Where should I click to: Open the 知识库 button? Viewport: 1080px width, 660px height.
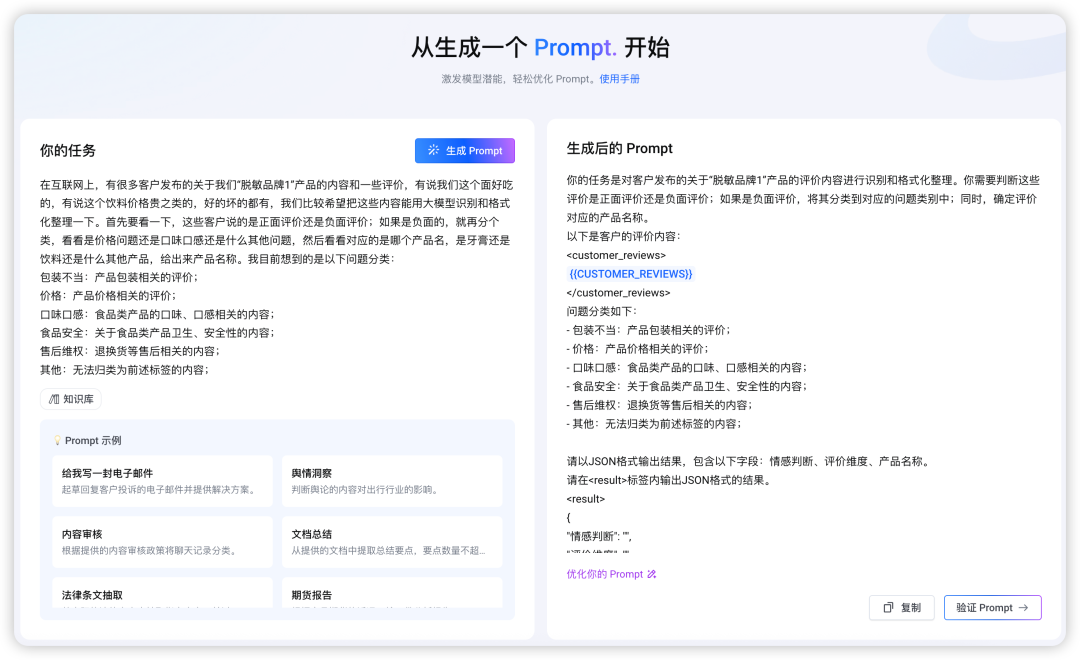pyautogui.click(x=71, y=399)
